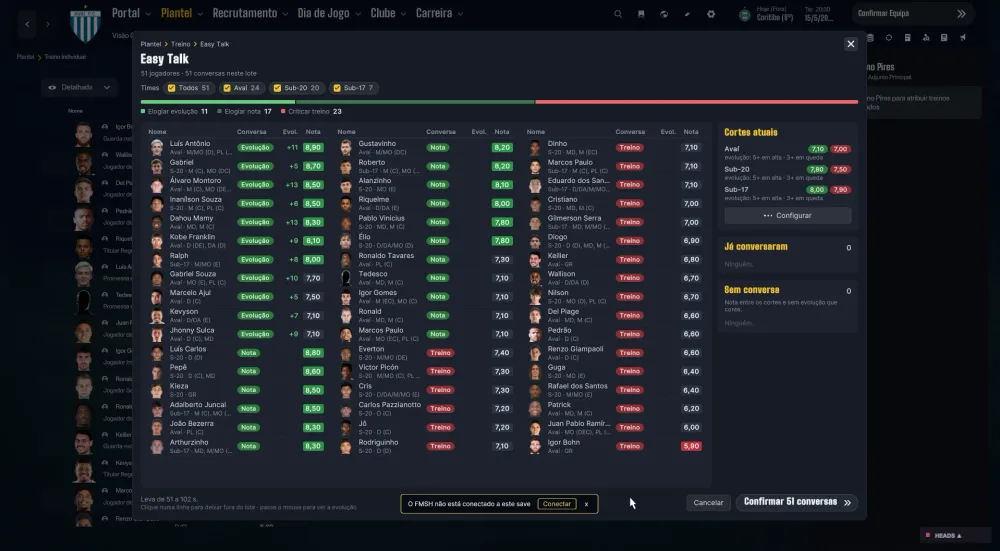Click the Avaí 7,10 green cutoff badge
1000x551 pixels.
(x=818, y=149)
